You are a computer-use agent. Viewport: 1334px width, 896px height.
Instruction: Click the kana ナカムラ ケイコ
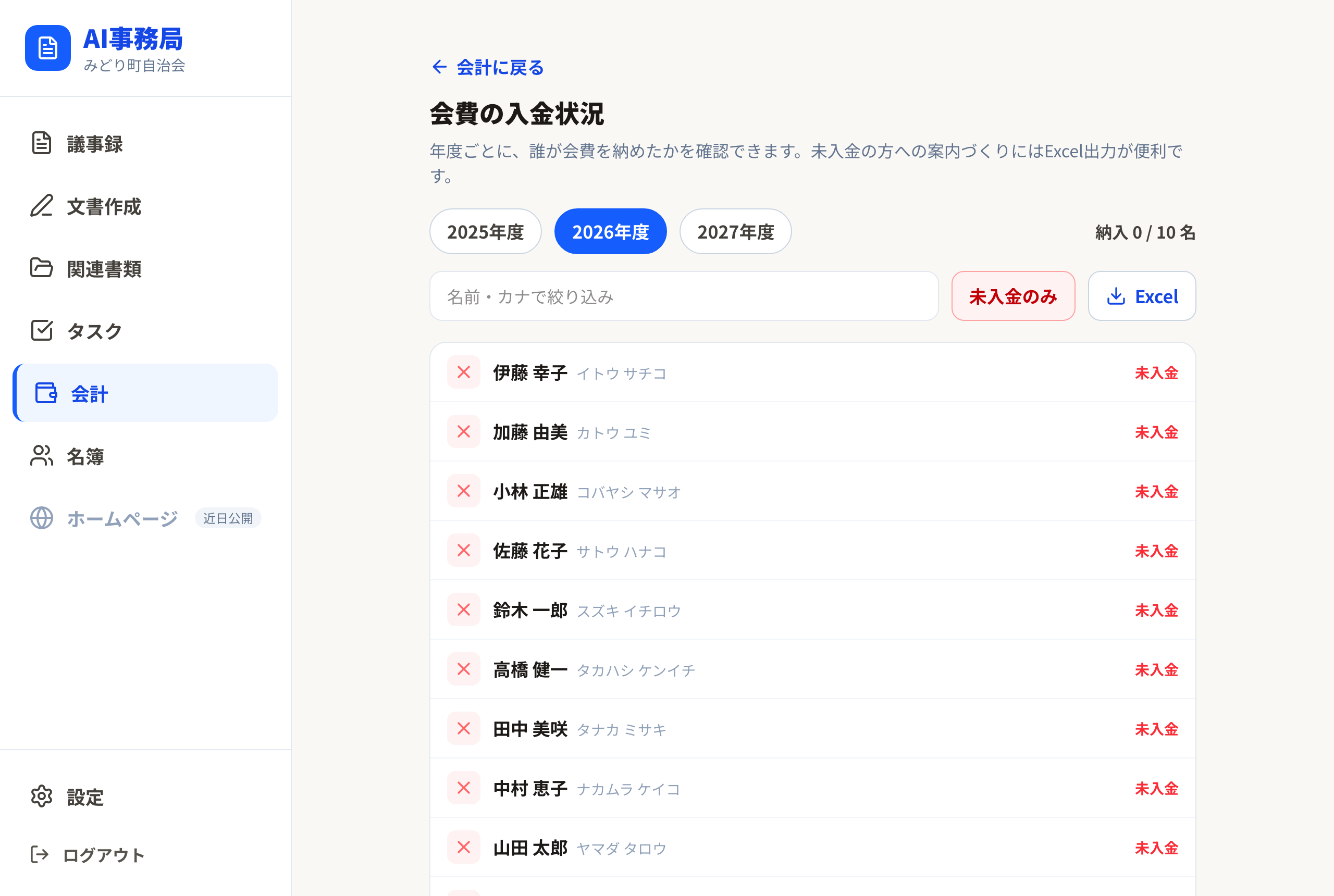628,789
